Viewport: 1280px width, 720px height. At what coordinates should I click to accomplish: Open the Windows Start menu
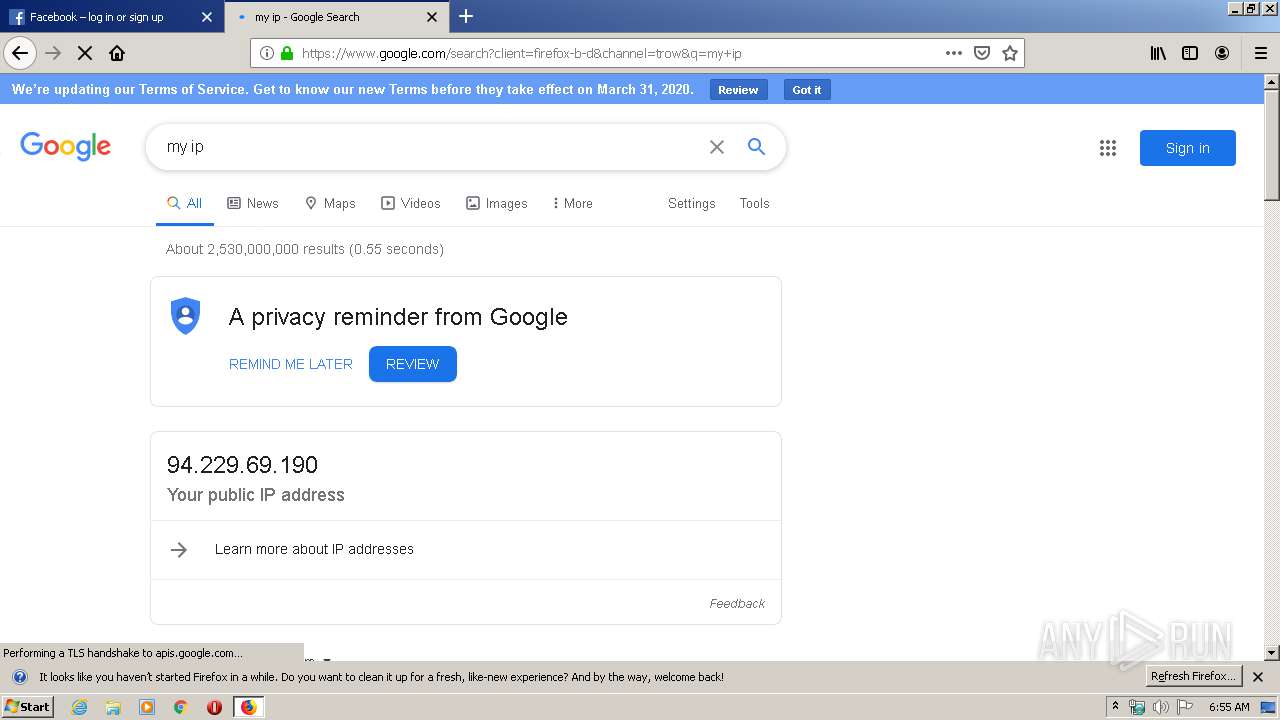(28, 706)
